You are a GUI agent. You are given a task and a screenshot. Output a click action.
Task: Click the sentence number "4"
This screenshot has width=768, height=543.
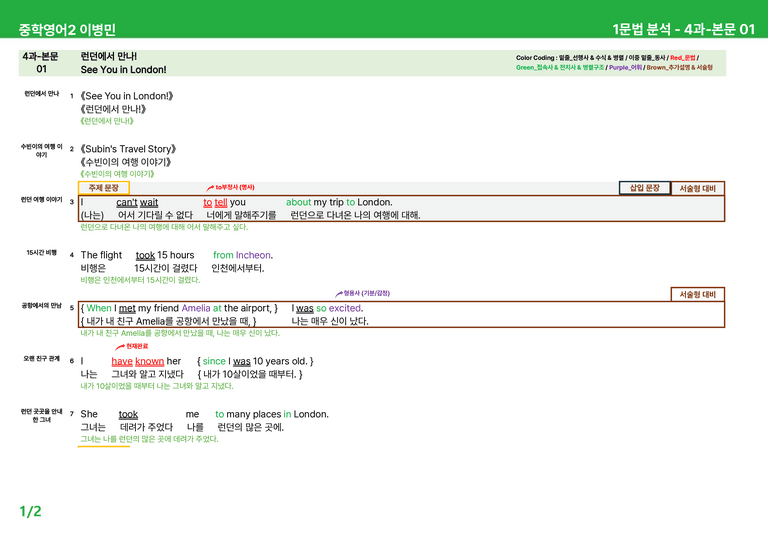[72, 255]
